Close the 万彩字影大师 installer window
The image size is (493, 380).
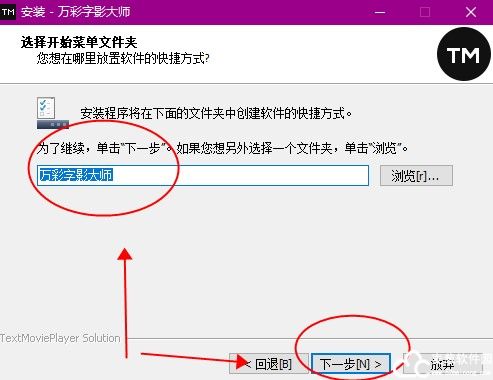(471, 12)
